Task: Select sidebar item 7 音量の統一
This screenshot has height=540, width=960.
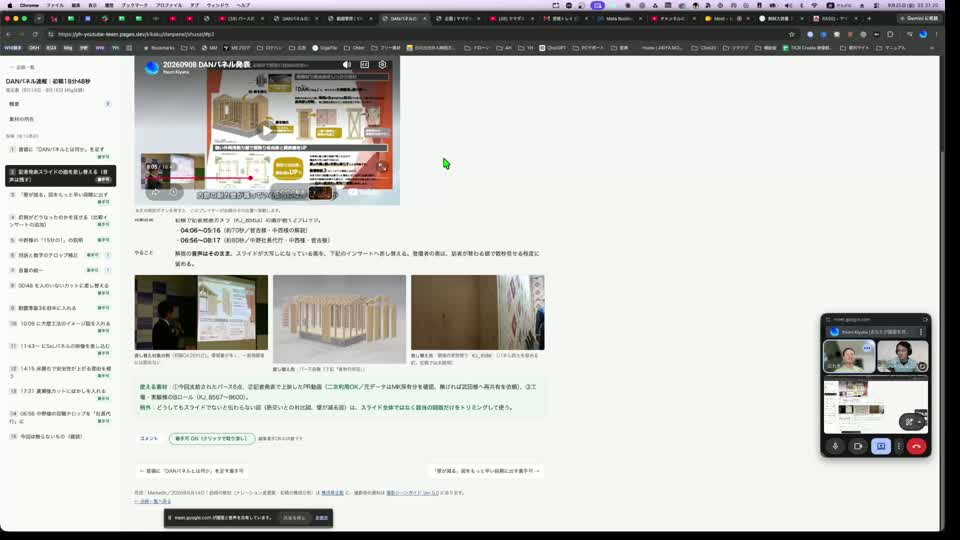Action: (x=59, y=270)
